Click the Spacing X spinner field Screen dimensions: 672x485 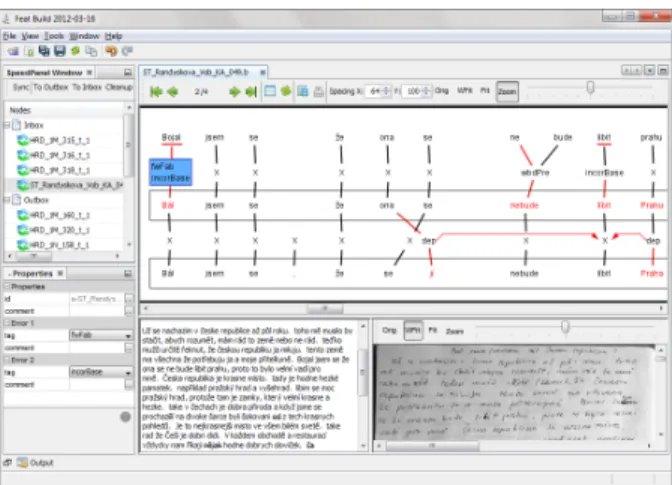[378, 91]
